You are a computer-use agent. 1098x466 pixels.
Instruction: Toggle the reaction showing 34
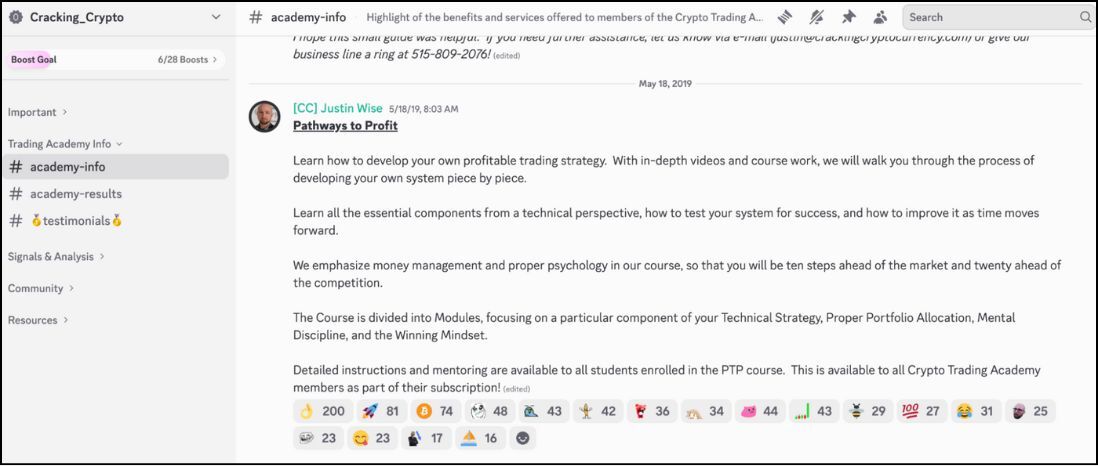706,411
